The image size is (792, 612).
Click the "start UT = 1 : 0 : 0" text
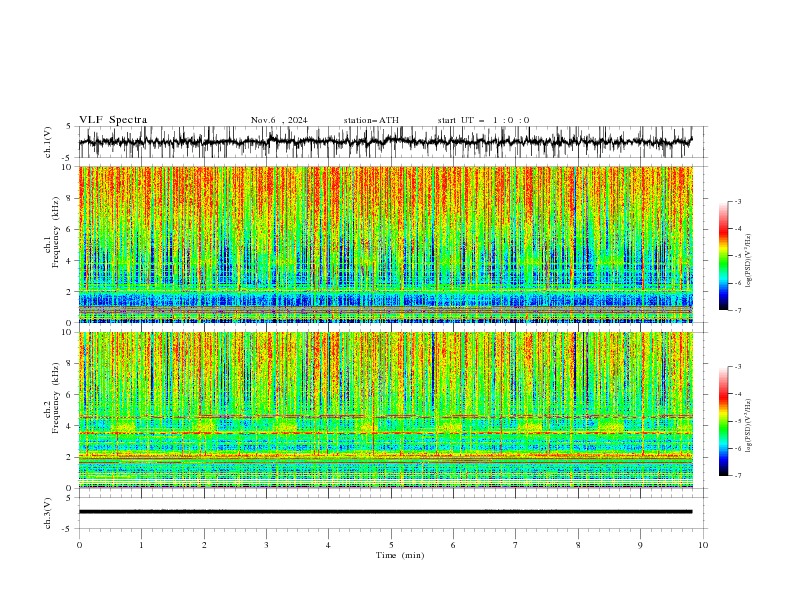483,120
